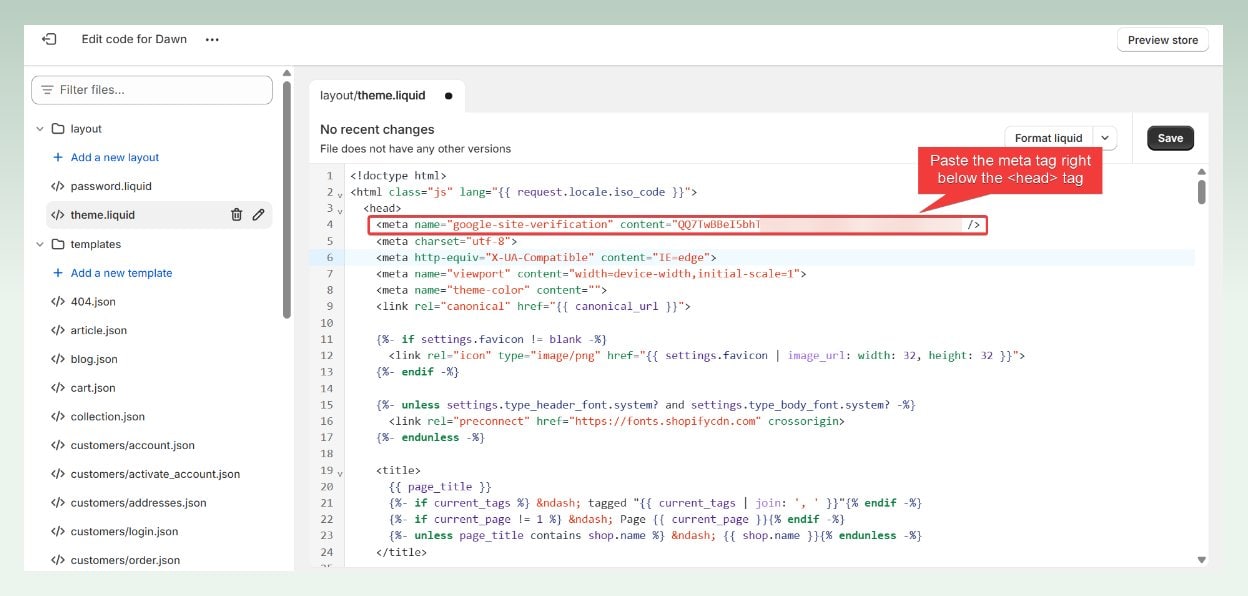This screenshot has height=596, width=1248.
Task: Fold the title block at line 19
Action: point(340,472)
